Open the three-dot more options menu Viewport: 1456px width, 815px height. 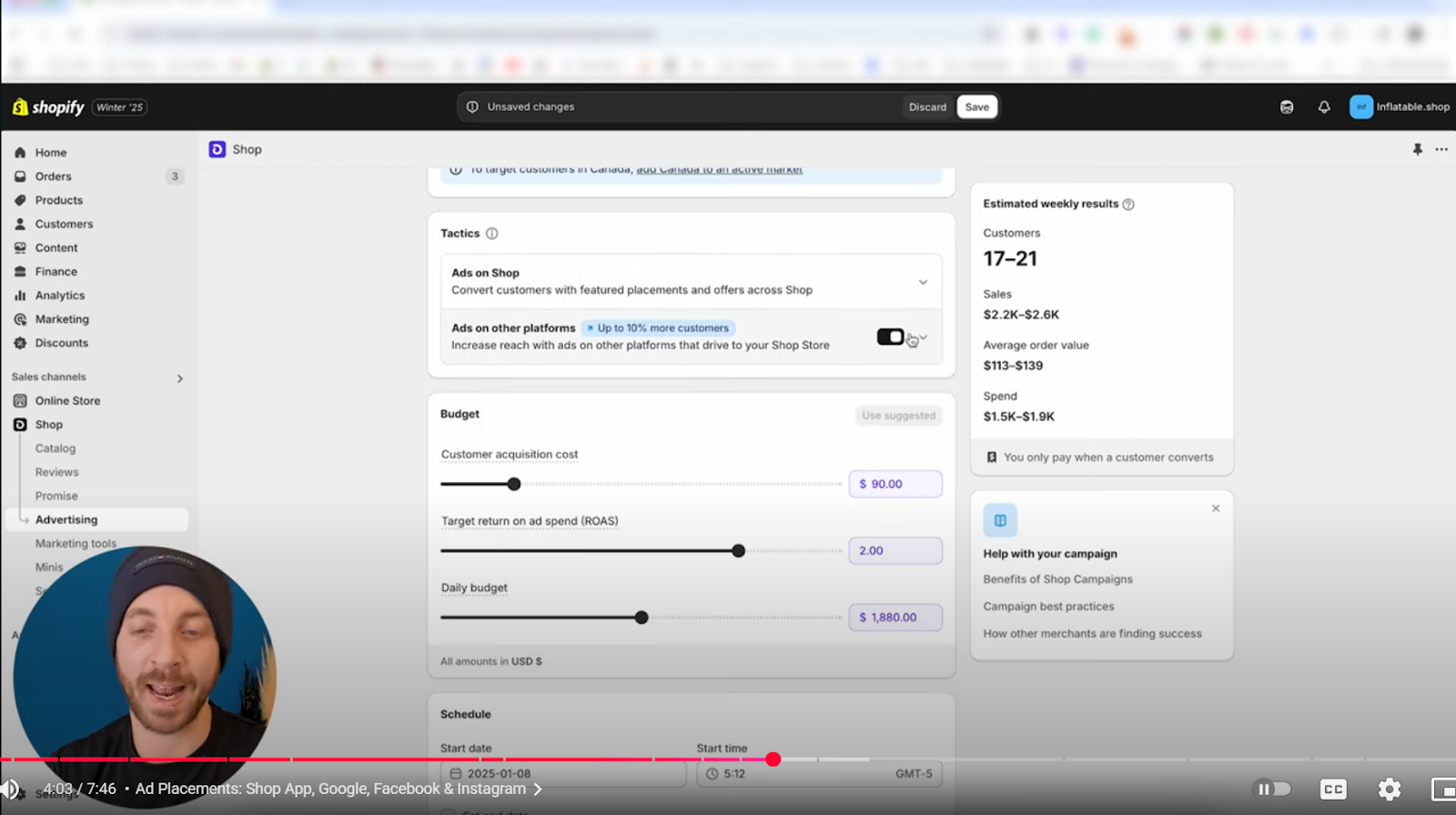click(1441, 149)
